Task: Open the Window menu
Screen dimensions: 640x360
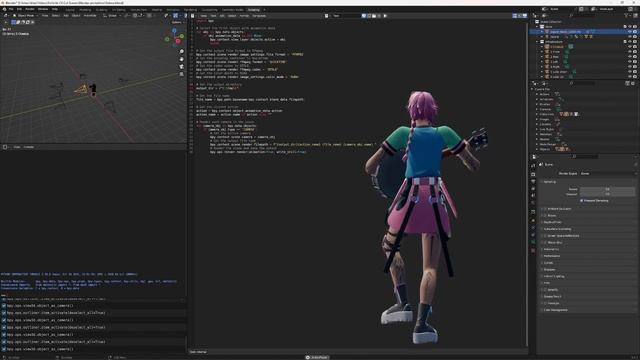Action: (x=43, y=9)
